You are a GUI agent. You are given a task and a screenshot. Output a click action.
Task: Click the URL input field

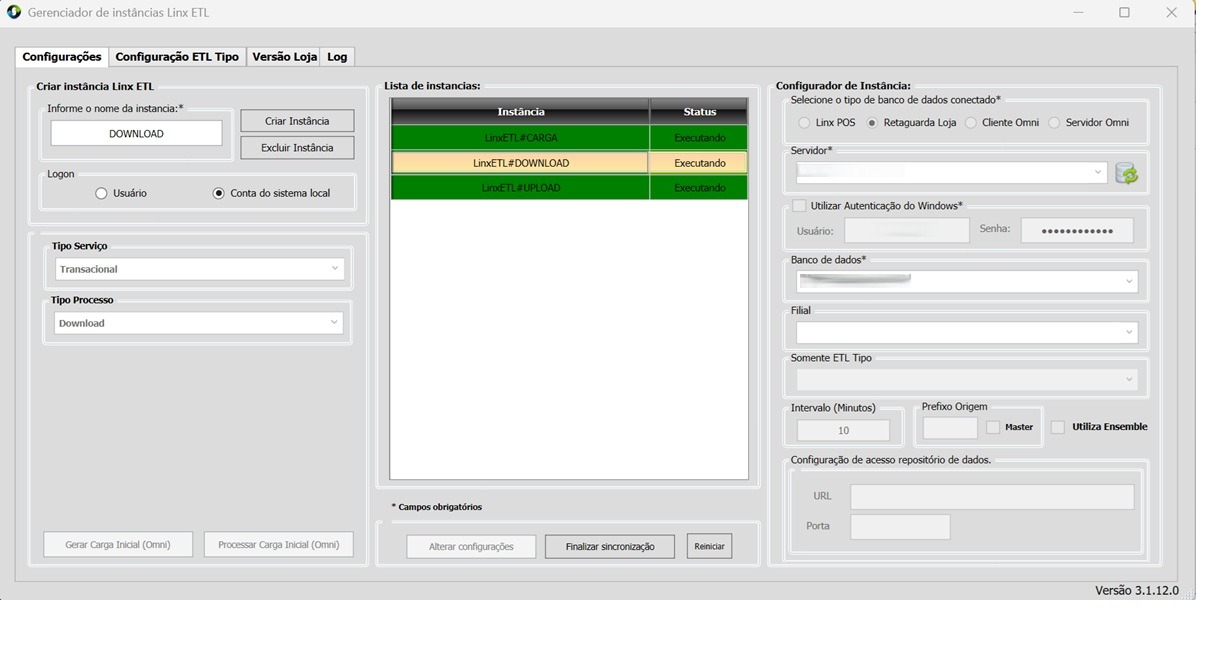(x=992, y=497)
